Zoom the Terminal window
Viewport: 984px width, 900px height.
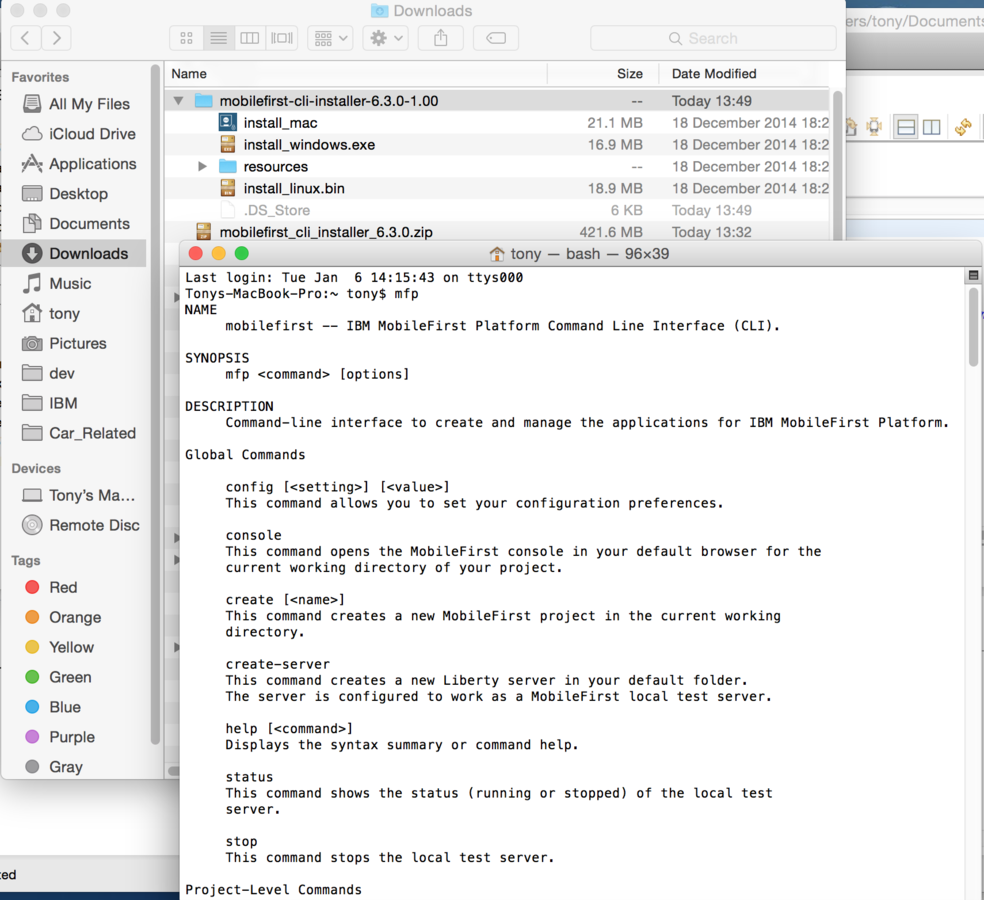pyautogui.click(x=242, y=254)
